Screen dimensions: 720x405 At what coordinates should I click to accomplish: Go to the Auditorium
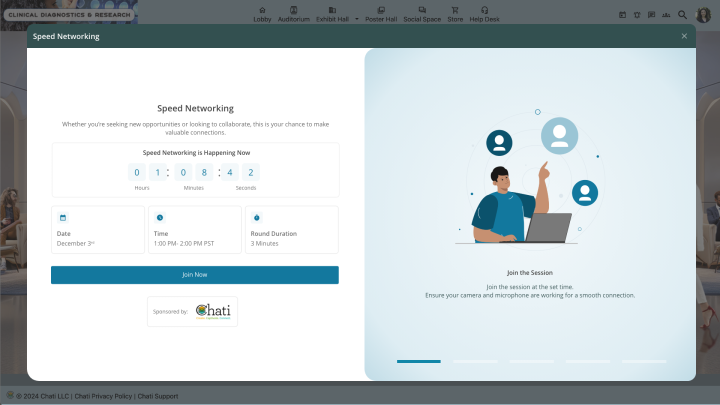293,14
